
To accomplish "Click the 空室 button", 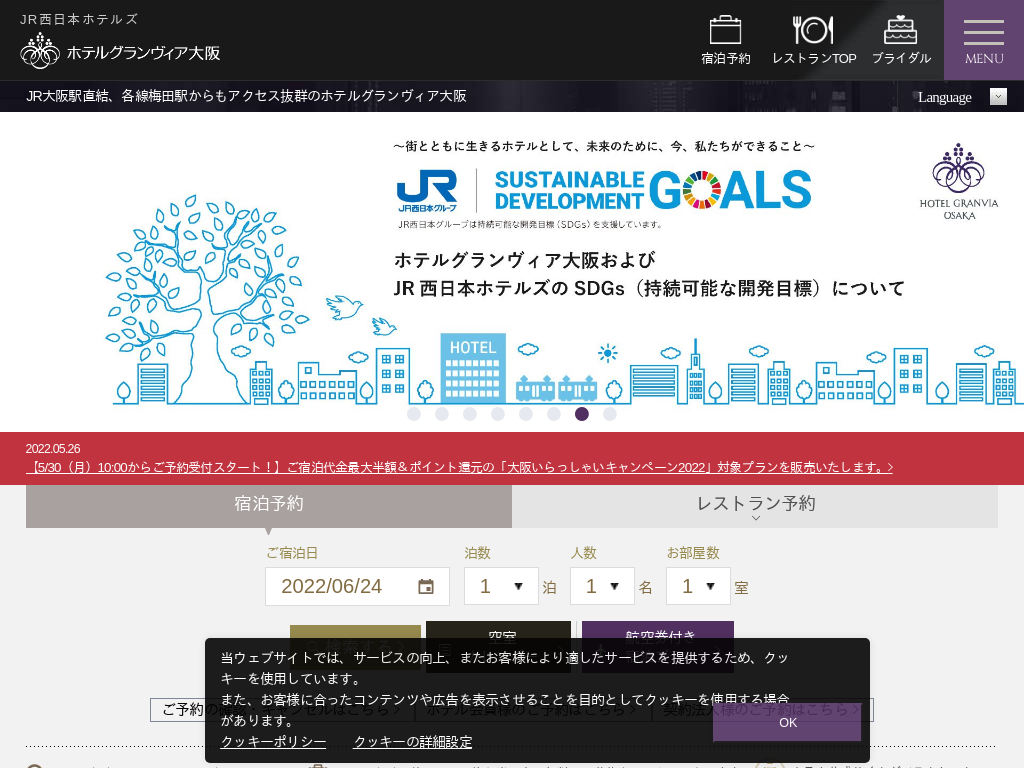I will (498, 630).
